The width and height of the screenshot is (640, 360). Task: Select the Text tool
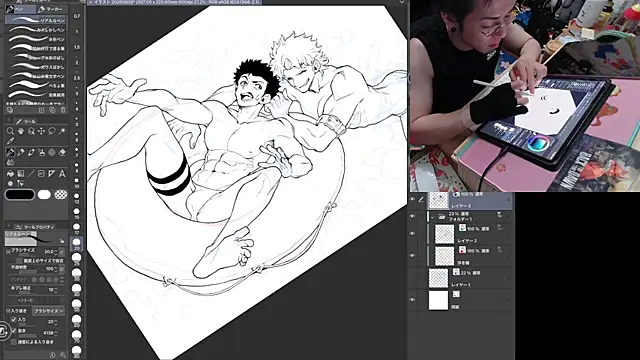(62, 173)
